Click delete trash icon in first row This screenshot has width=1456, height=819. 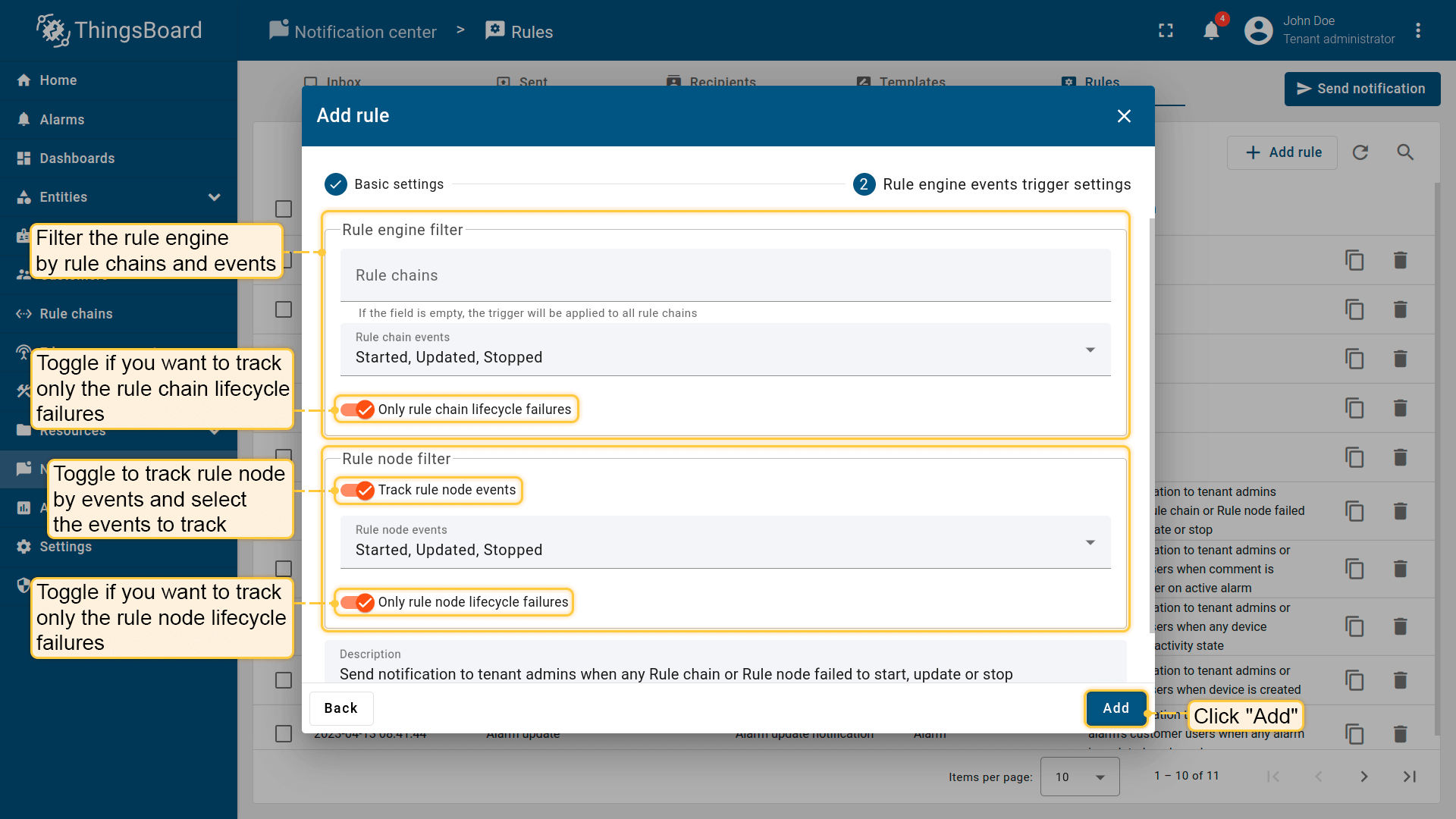pos(1400,260)
